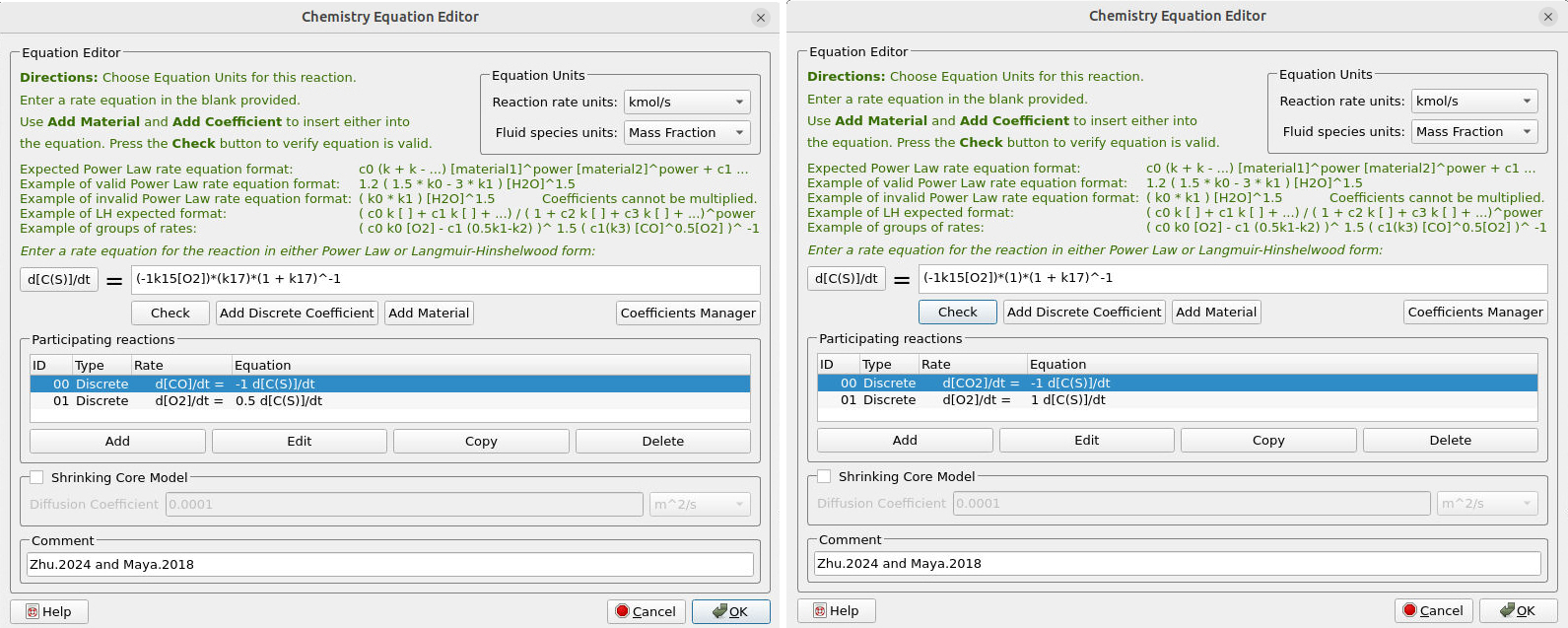
Task: Enable Shrinking Core Model in left dialog
Action: coord(37,477)
